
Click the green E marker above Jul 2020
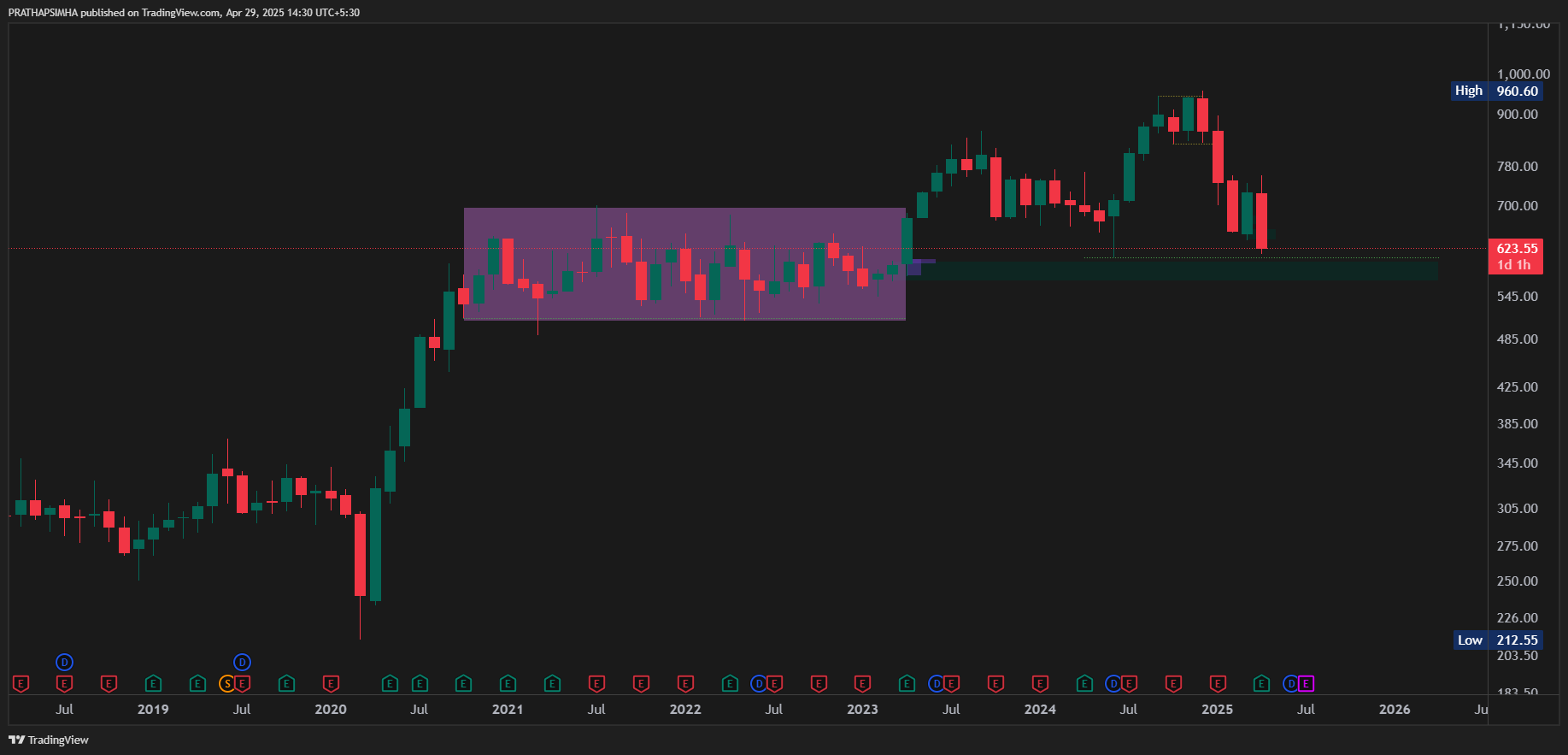coord(420,683)
